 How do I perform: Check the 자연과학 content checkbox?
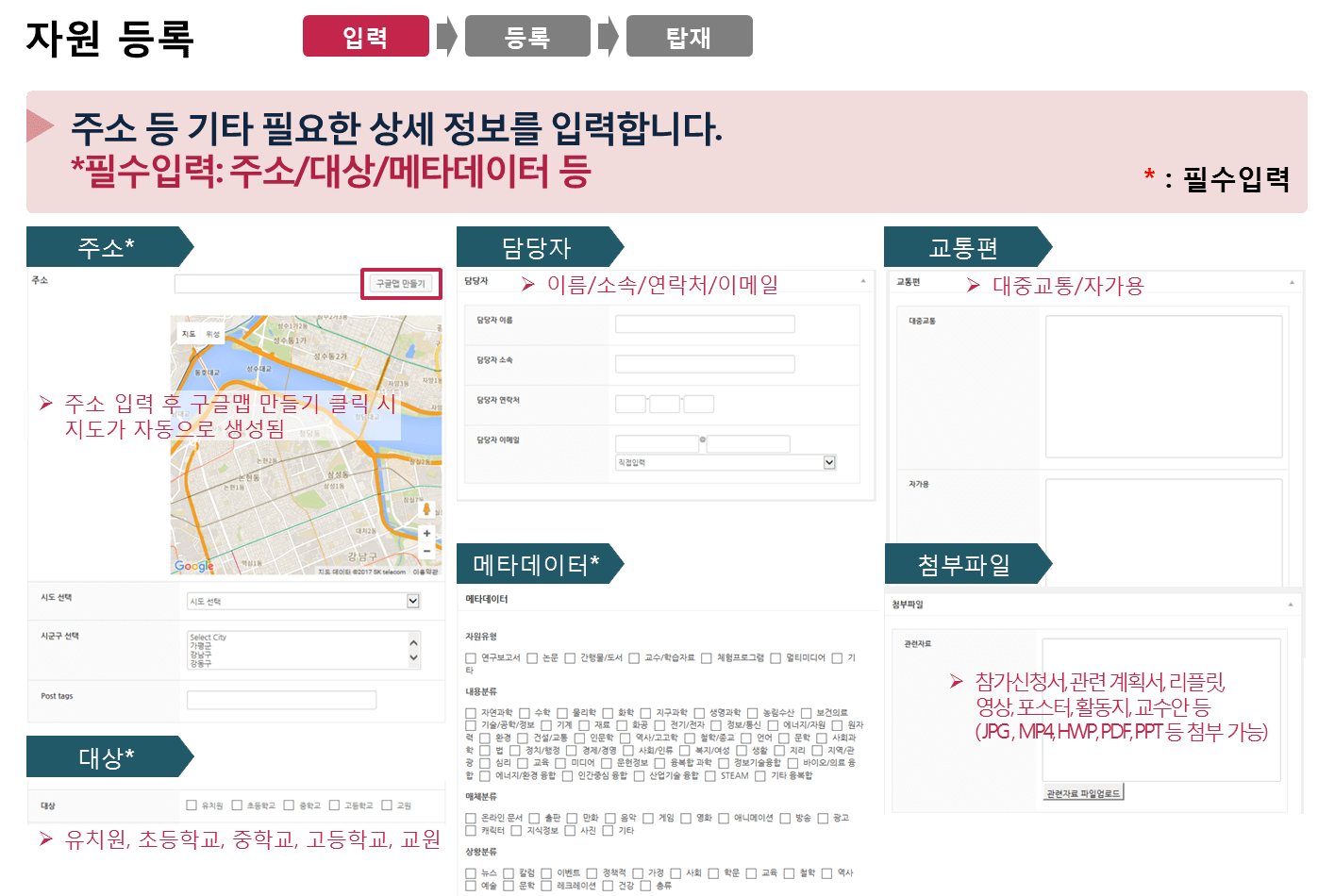coord(471,713)
